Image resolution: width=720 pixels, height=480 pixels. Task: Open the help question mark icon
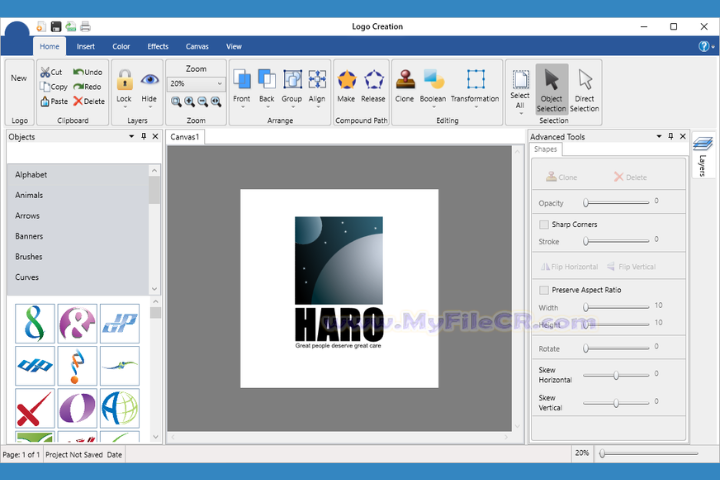703,46
